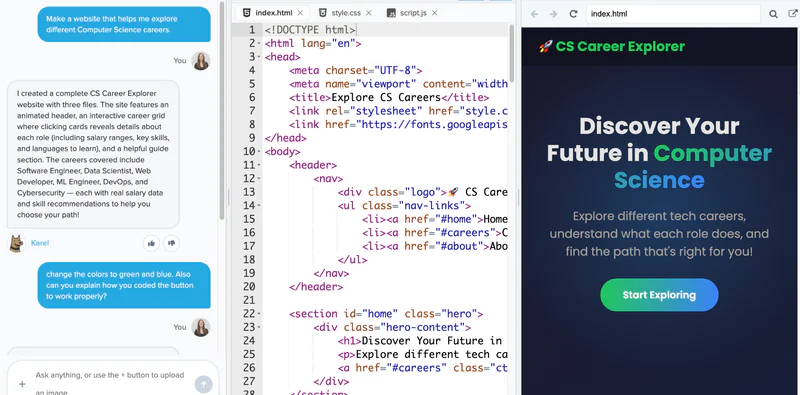This screenshot has height=395, width=800.
Task: Close the style.css tab
Action: tap(369, 13)
